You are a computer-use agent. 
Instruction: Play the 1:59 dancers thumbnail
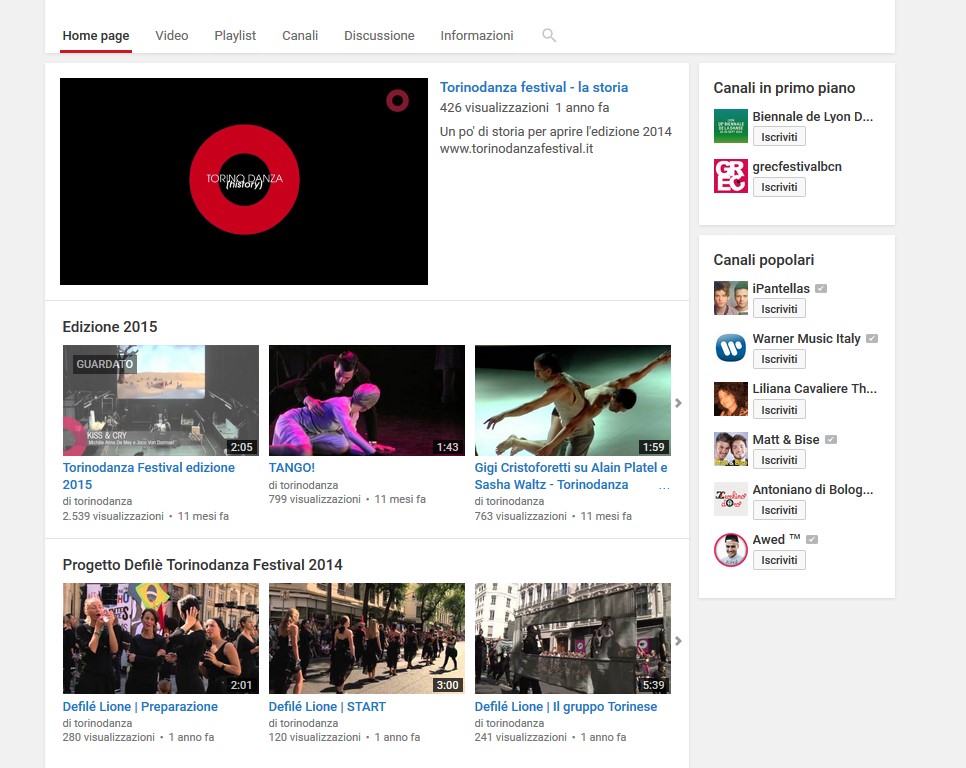tap(573, 400)
